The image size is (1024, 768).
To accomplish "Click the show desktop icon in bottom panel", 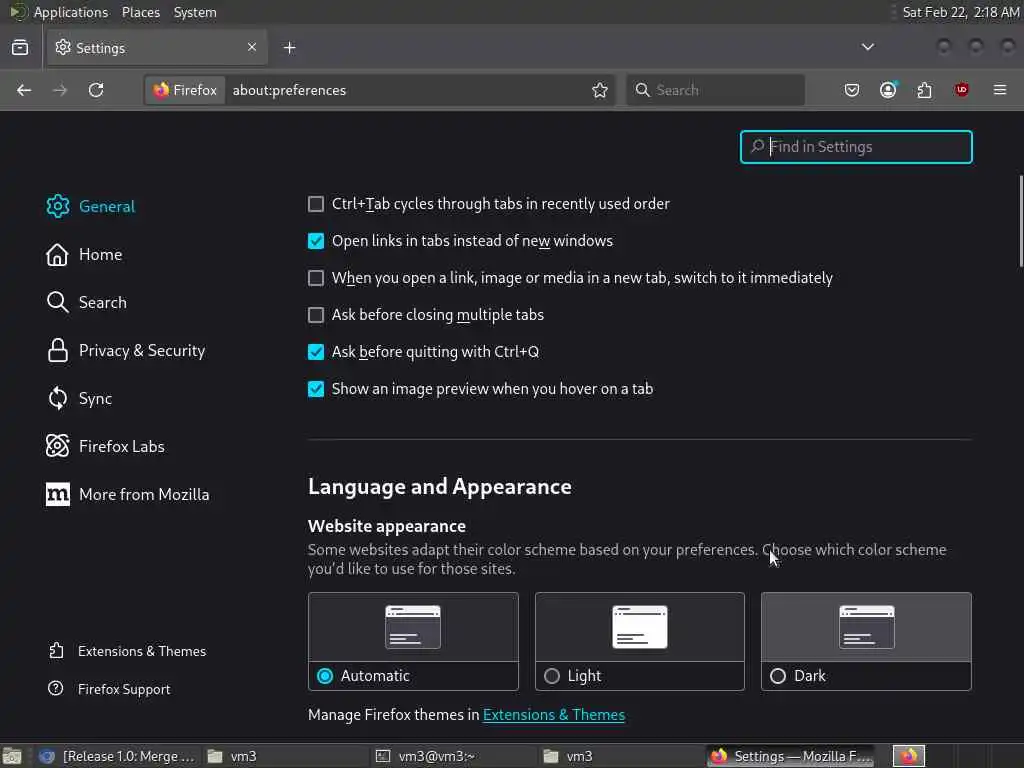I will pyautogui.click(x=12, y=756).
